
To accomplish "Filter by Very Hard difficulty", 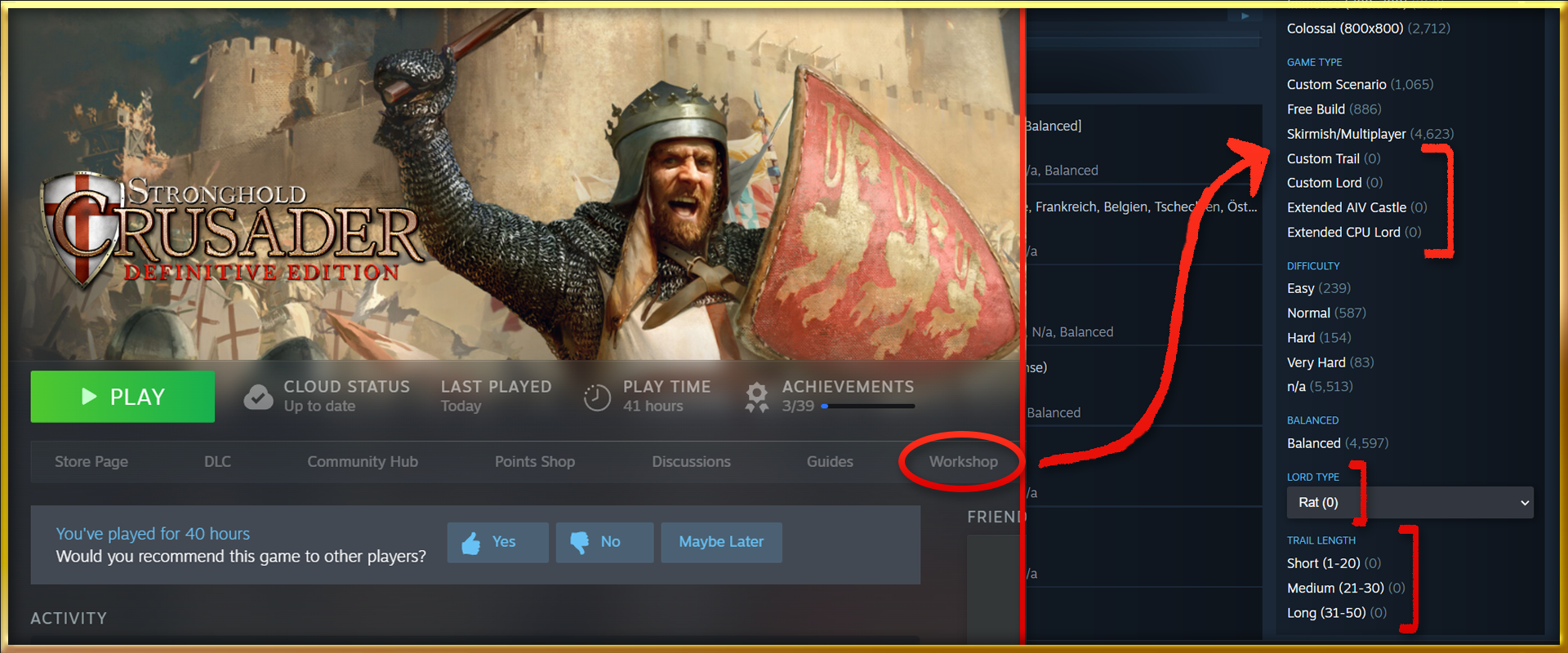I will tap(1330, 362).
